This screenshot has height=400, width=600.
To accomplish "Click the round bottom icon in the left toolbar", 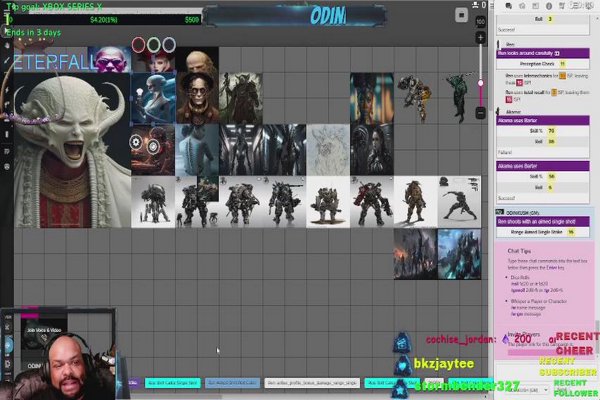I will point(7,167).
